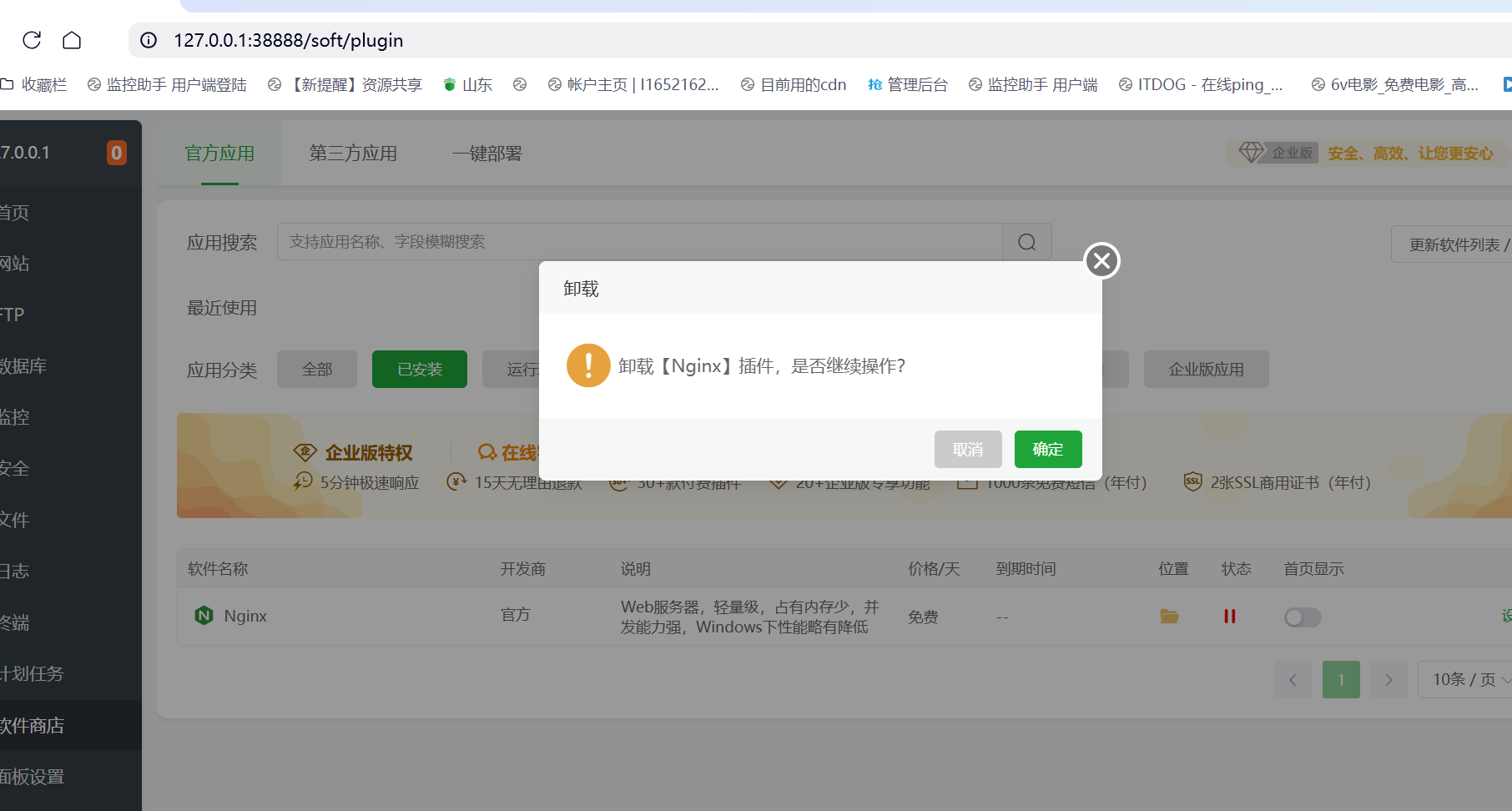Select the 已安装 category filter

tap(420, 369)
